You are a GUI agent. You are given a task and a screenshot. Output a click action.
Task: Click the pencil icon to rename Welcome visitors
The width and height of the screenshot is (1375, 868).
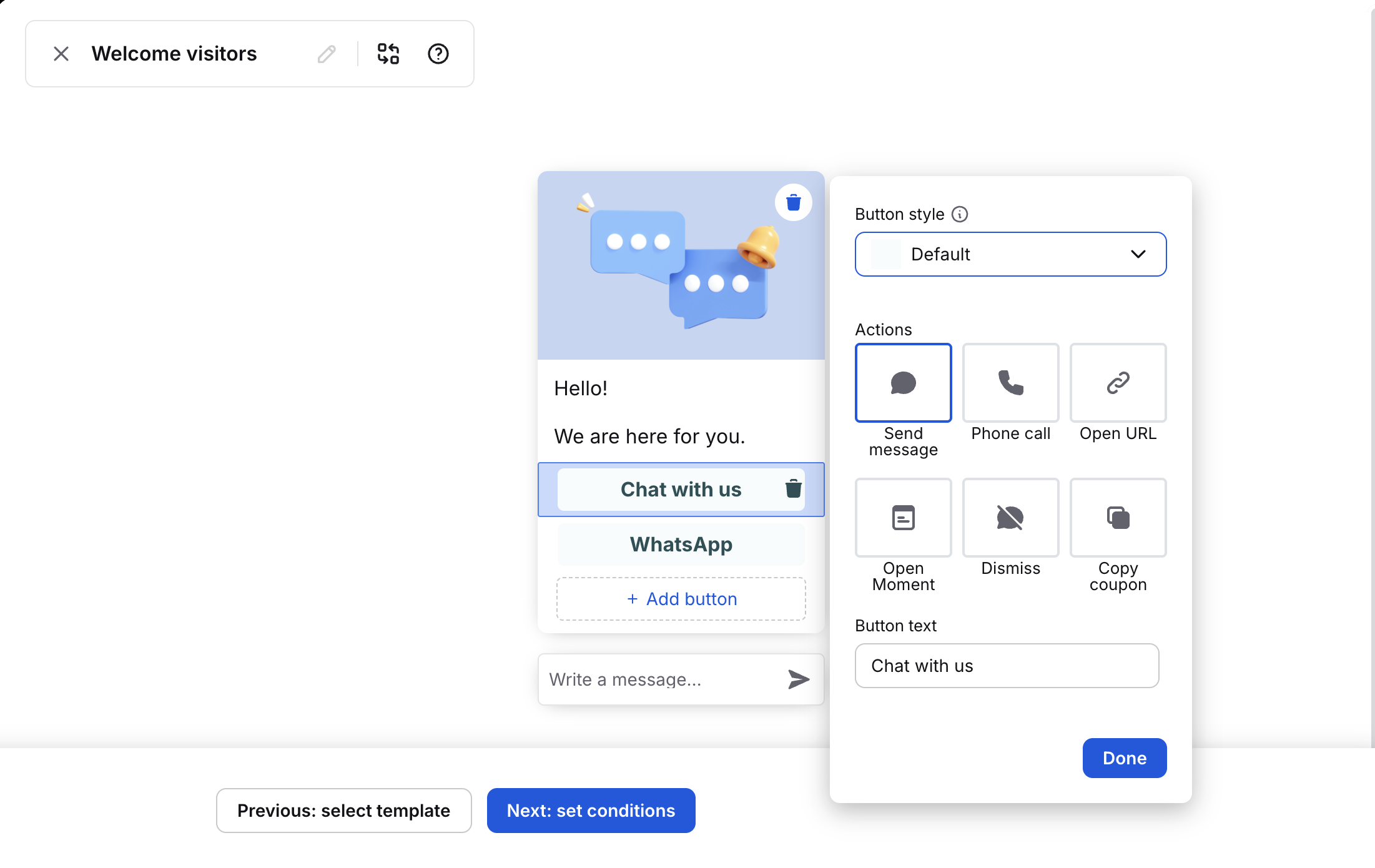pos(326,54)
